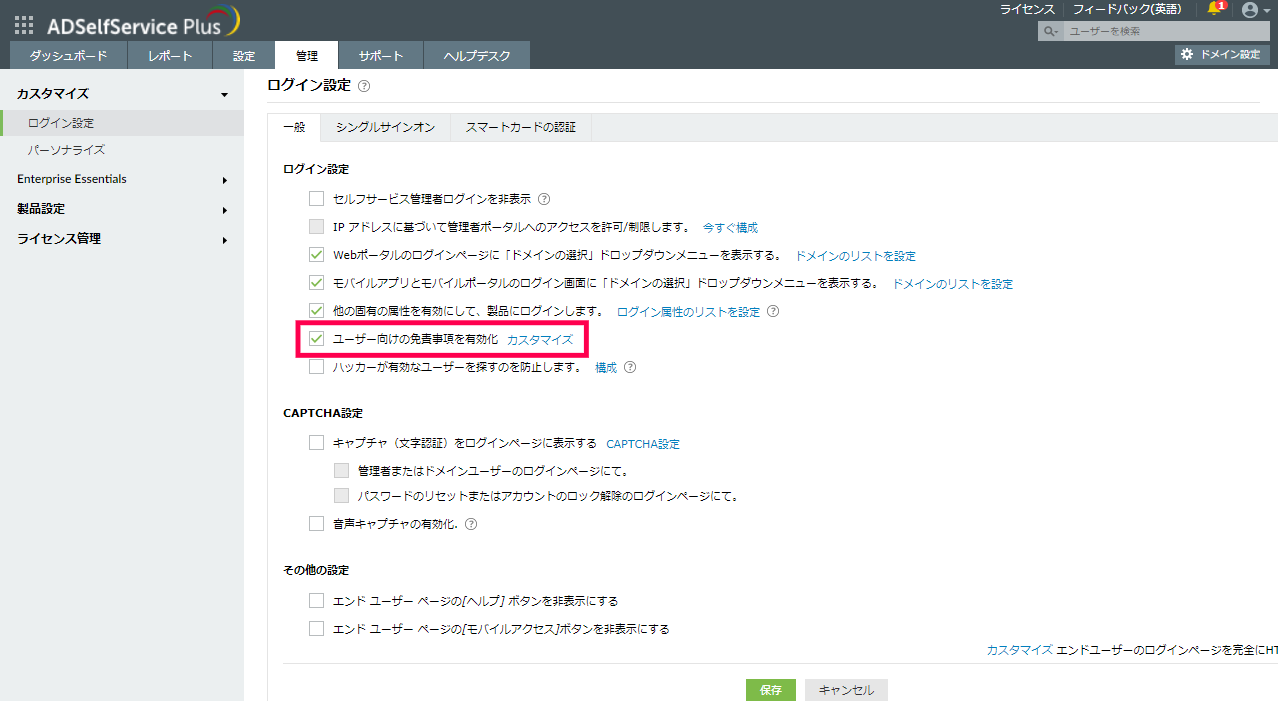Click ログイン属性のリストを設定 link
The height and width of the screenshot is (701, 1278).
[688, 311]
